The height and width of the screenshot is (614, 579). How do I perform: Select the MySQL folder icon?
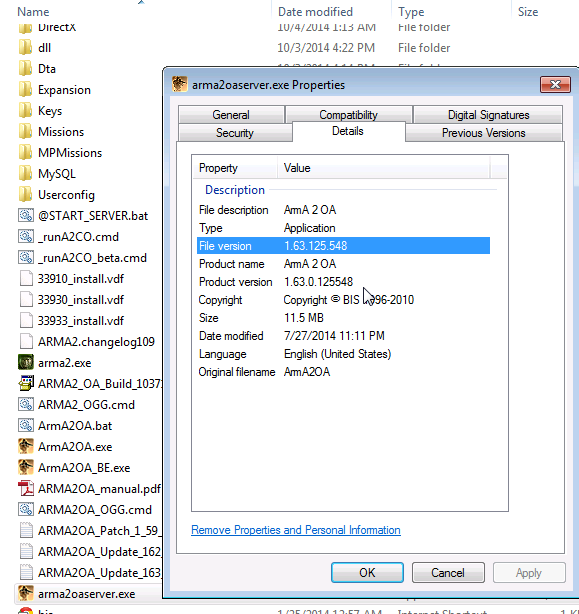point(25,174)
